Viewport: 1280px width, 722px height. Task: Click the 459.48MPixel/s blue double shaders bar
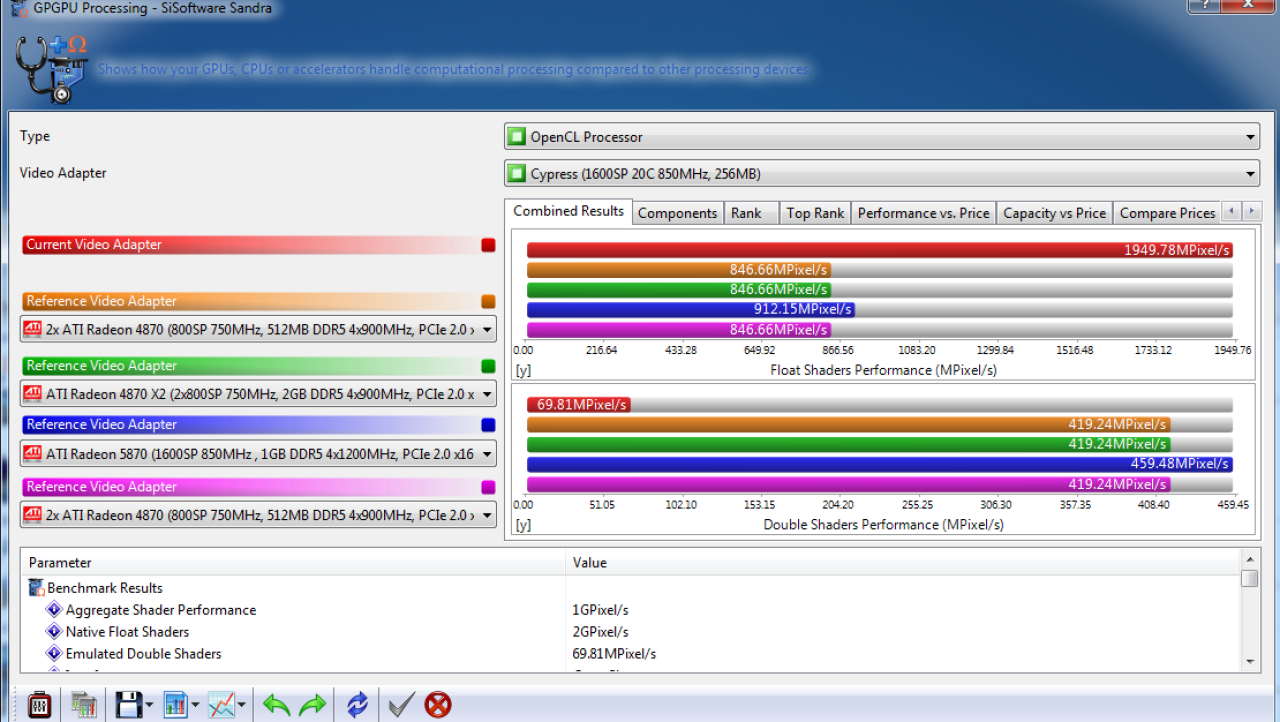click(879, 464)
